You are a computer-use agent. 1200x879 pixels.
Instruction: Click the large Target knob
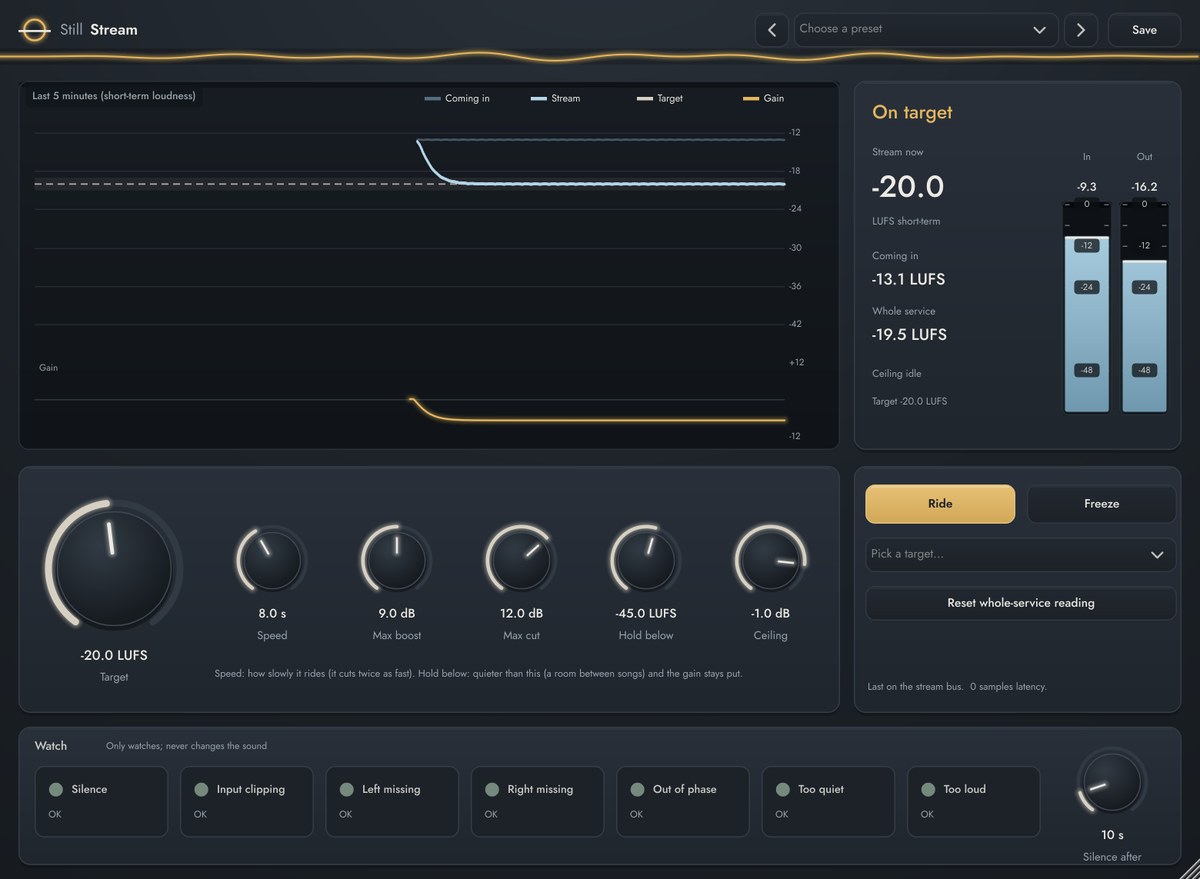point(113,567)
